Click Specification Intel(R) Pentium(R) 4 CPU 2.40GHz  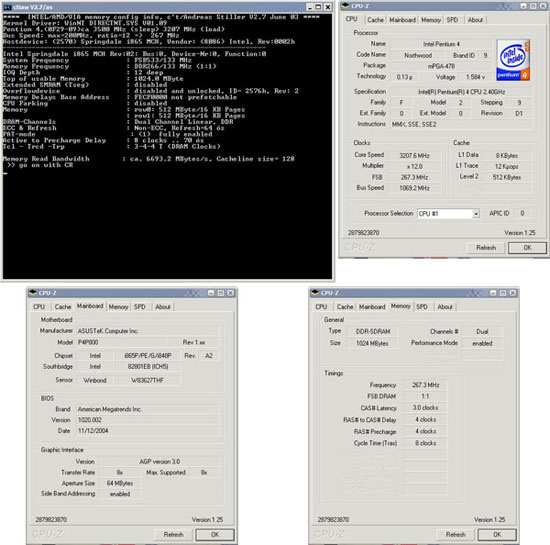tap(461, 92)
